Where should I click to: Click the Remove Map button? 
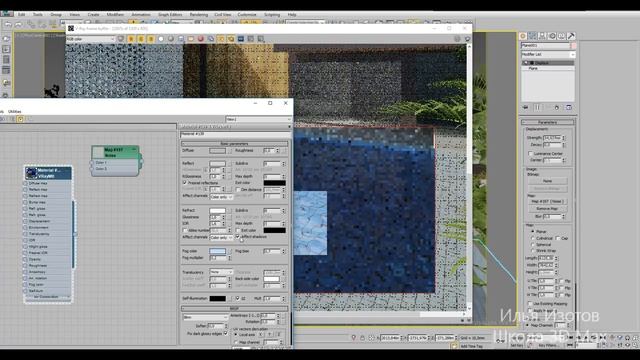(x=547, y=209)
